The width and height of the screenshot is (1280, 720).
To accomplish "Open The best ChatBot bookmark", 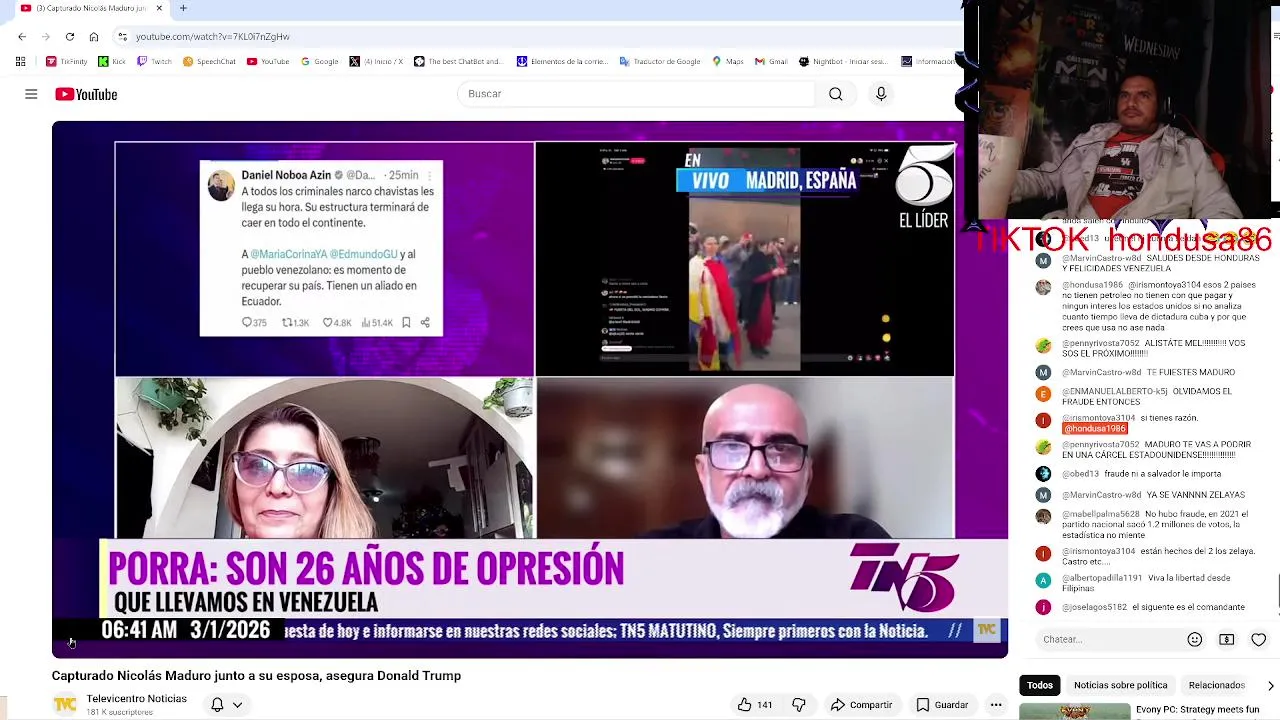I will [458, 62].
